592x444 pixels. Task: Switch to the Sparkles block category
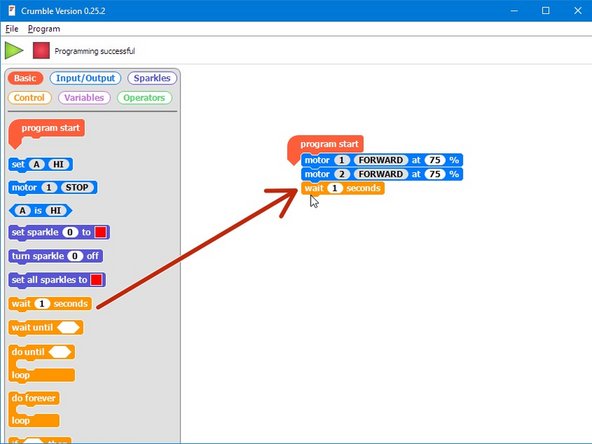click(152, 78)
